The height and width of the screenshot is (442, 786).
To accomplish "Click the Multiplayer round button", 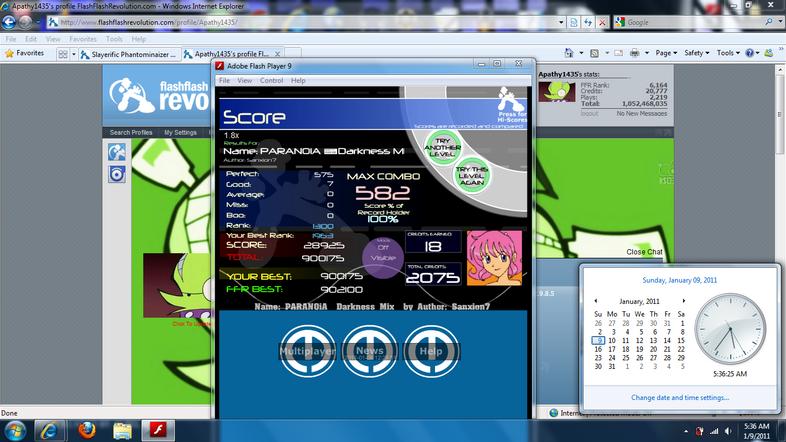I will click(x=307, y=351).
